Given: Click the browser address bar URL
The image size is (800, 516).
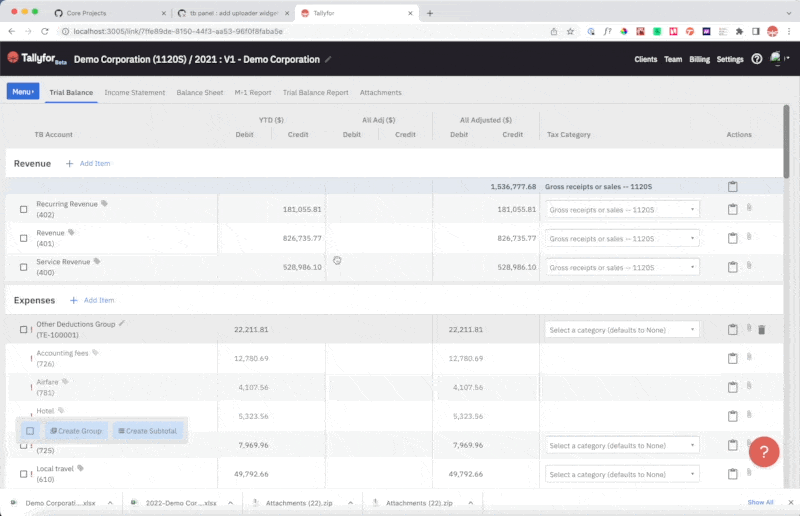Looking at the screenshot, I should (x=178, y=31).
